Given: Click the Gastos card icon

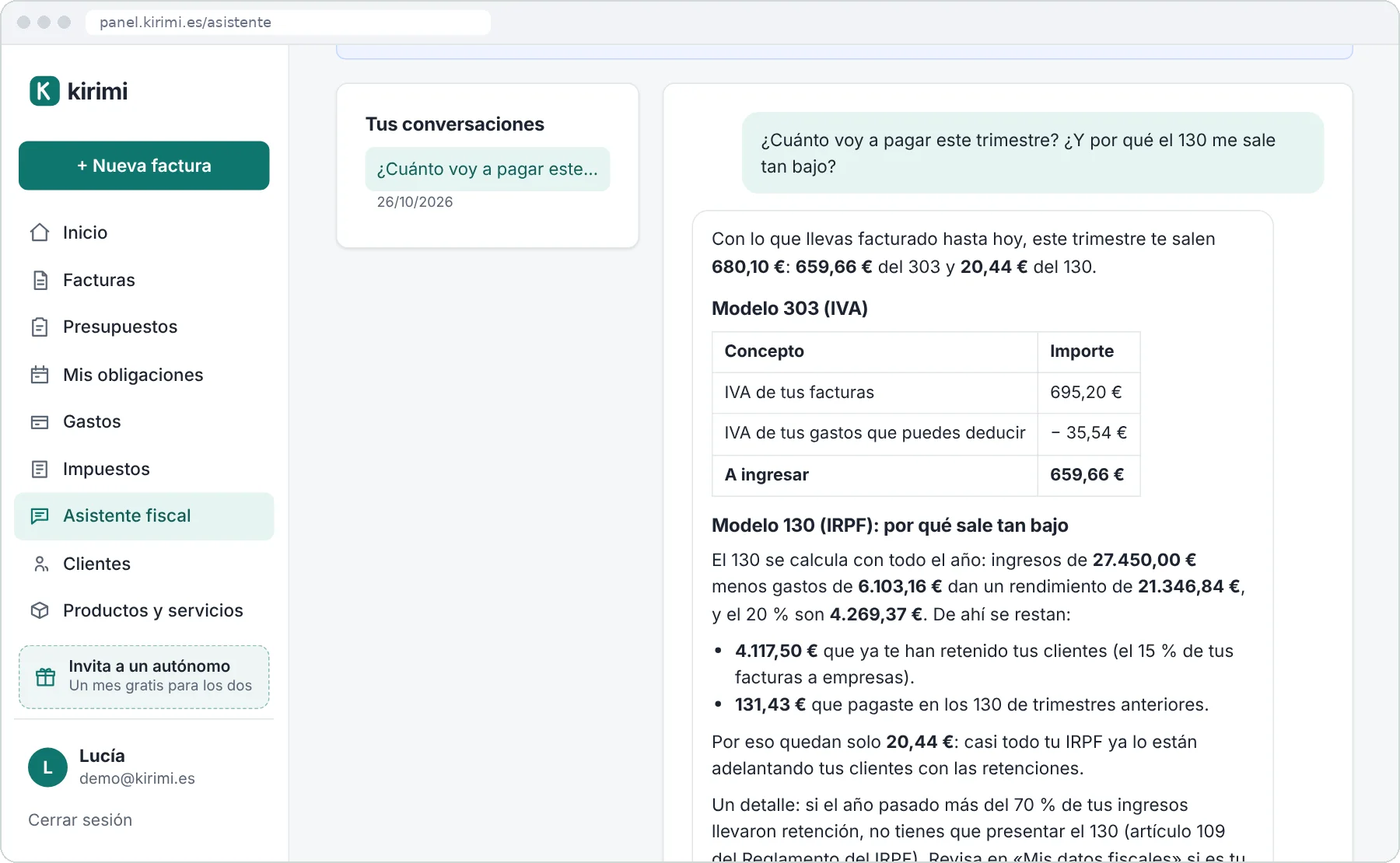Looking at the screenshot, I should [40, 422].
